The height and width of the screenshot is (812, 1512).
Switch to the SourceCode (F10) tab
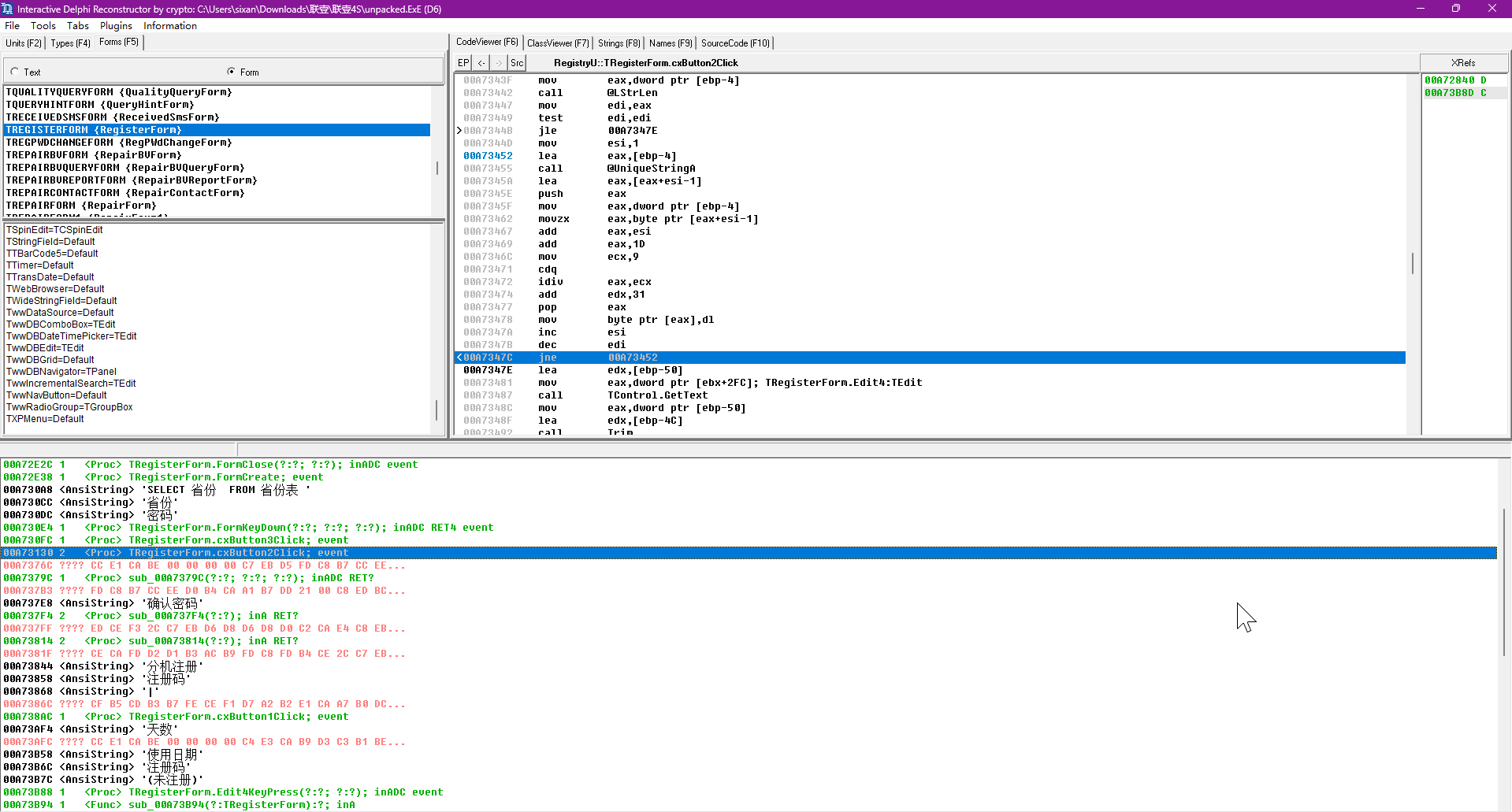click(x=735, y=43)
